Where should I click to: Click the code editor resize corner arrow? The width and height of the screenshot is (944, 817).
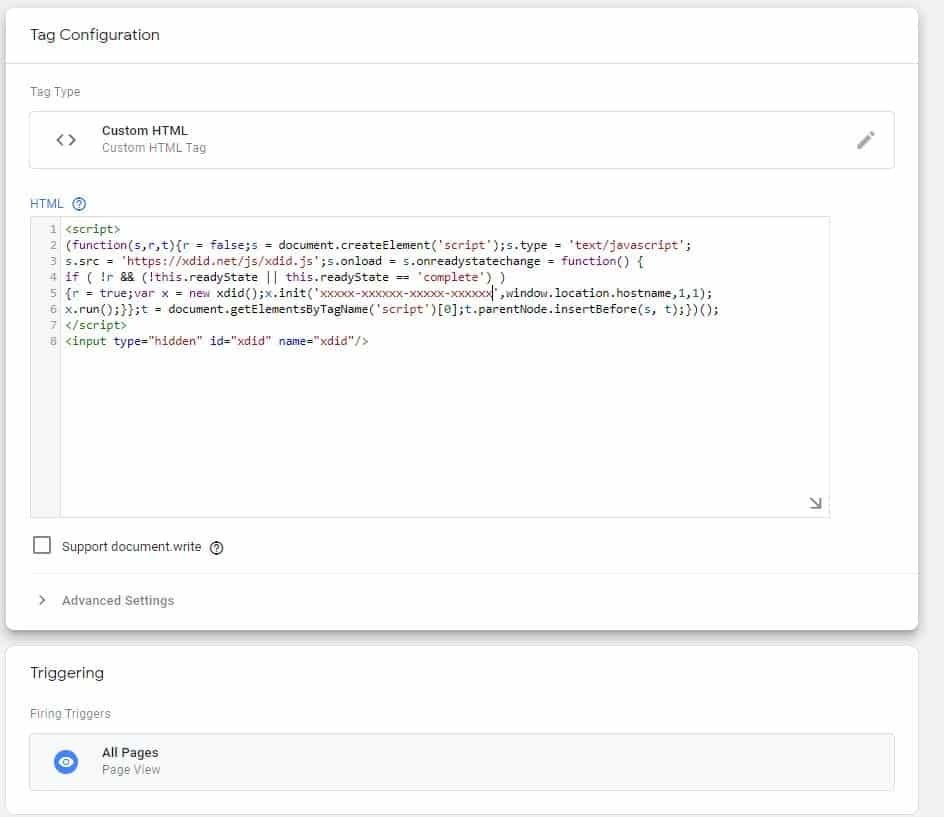point(815,503)
